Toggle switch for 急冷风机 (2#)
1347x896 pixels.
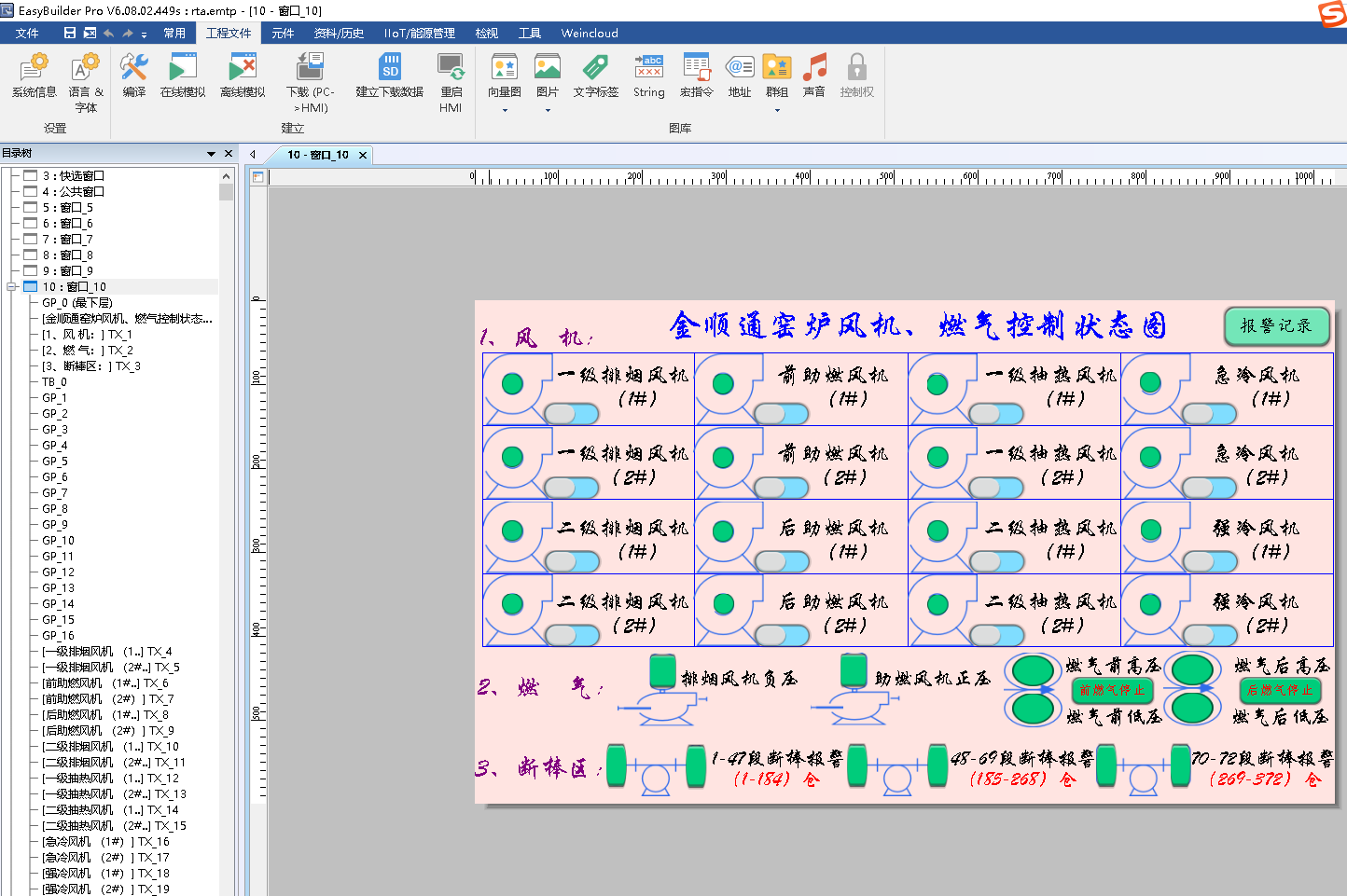1210,488
